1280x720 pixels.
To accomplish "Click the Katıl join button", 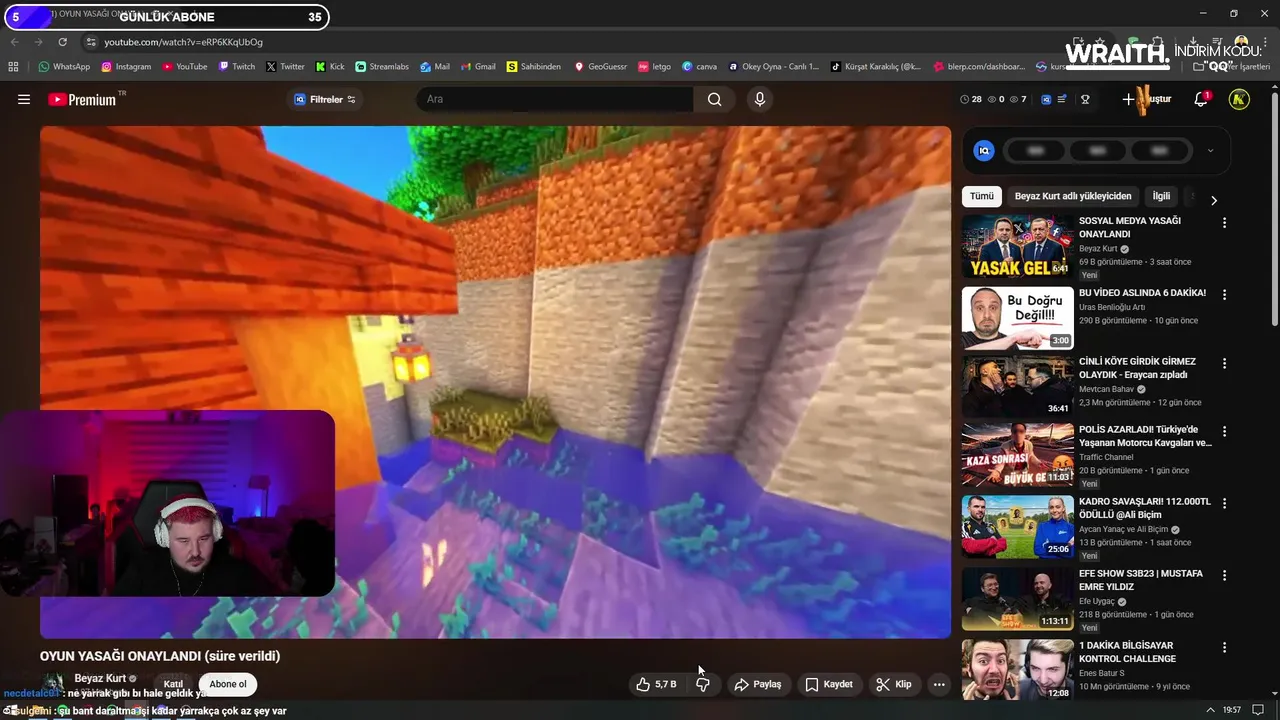I will (173, 684).
